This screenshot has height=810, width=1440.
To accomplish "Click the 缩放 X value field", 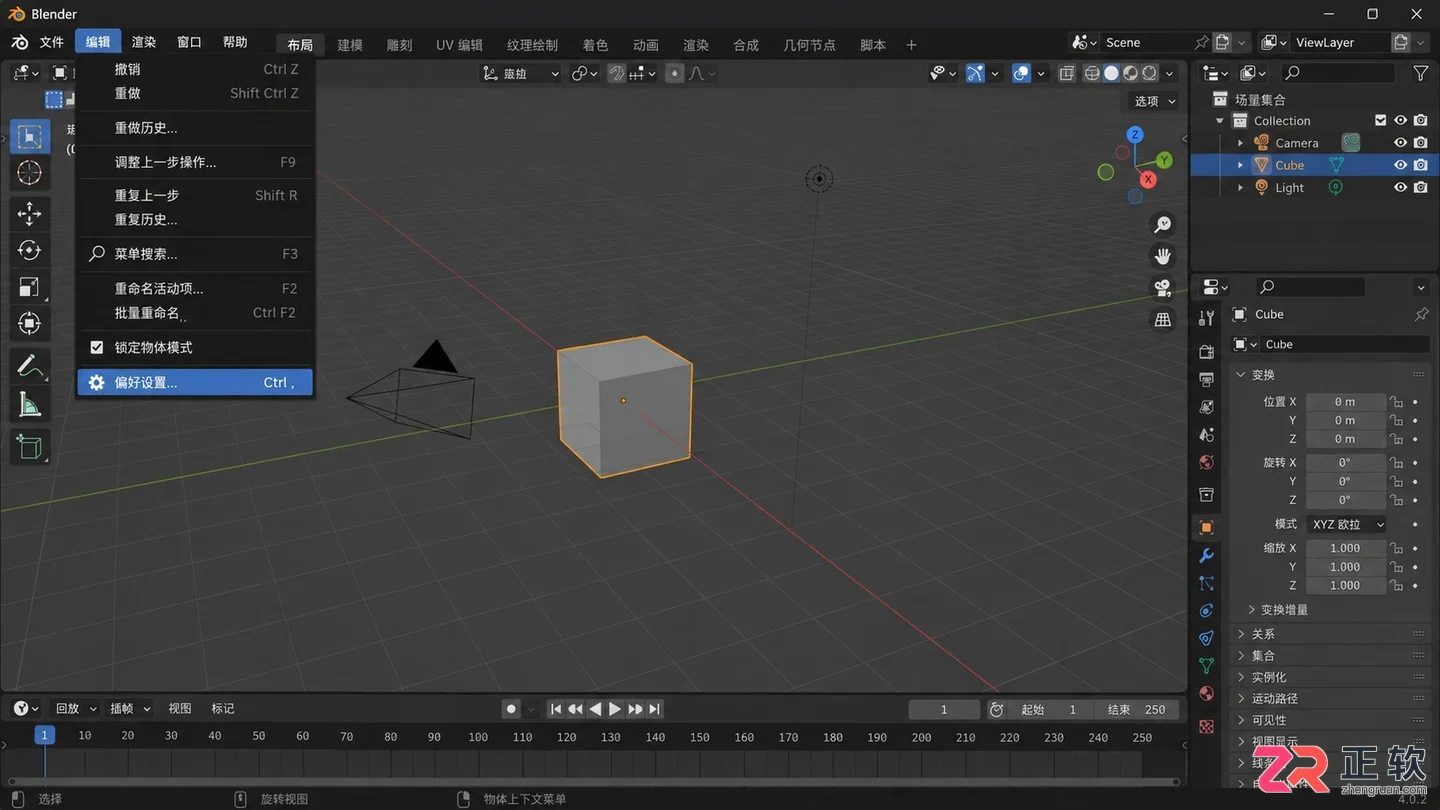I will point(1345,548).
